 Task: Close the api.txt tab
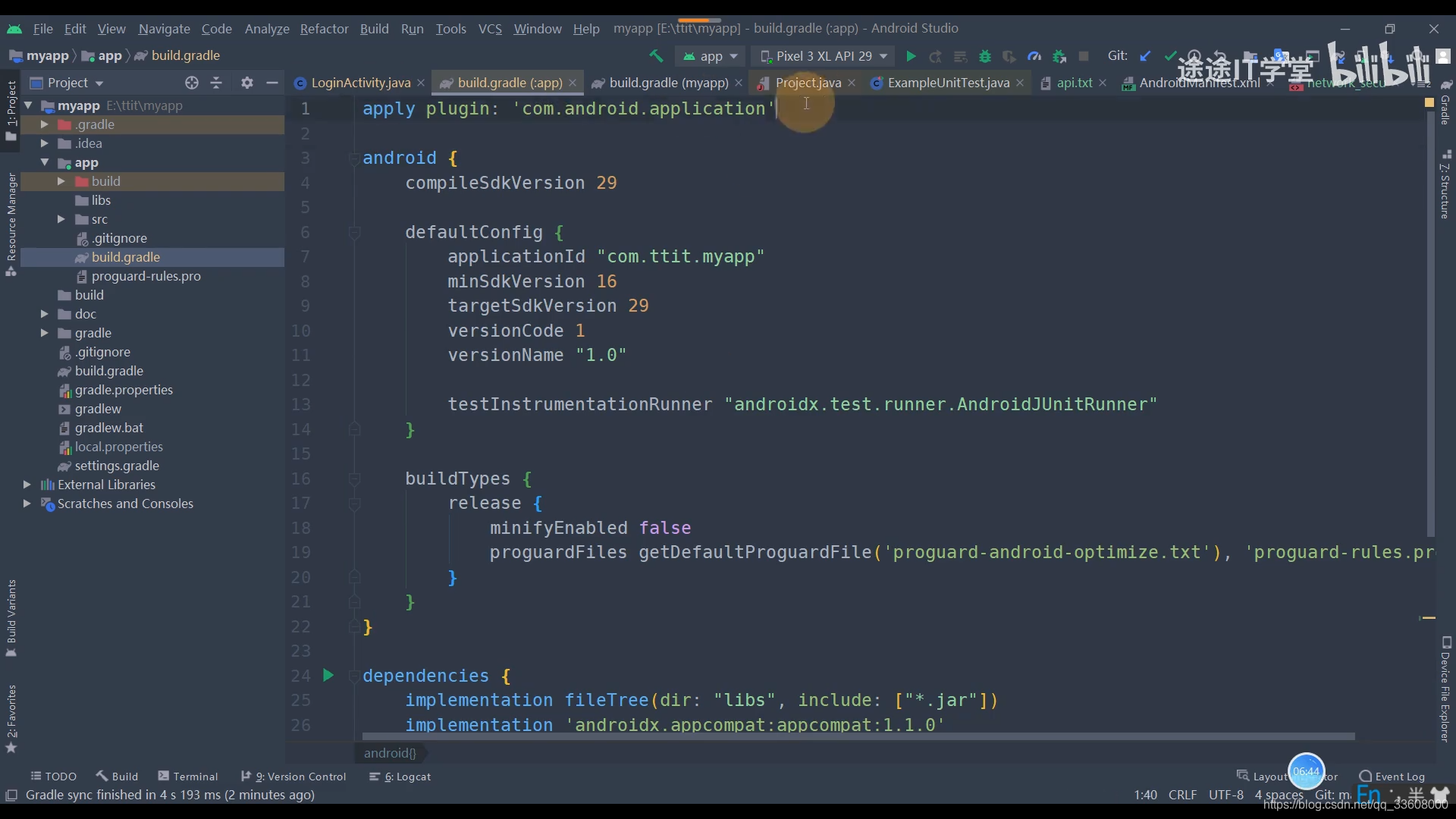1103,83
